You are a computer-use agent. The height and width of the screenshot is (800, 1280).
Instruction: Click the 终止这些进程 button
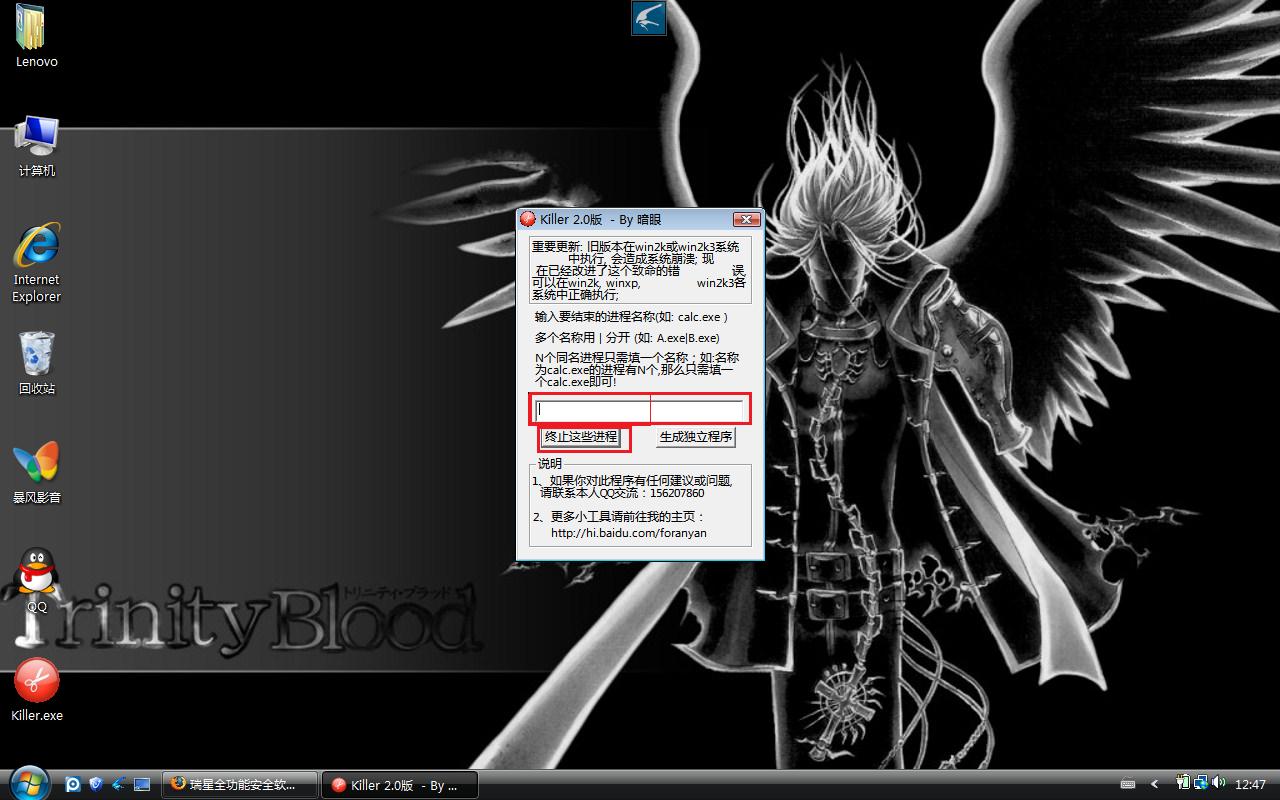pyautogui.click(x=581, y=437)
